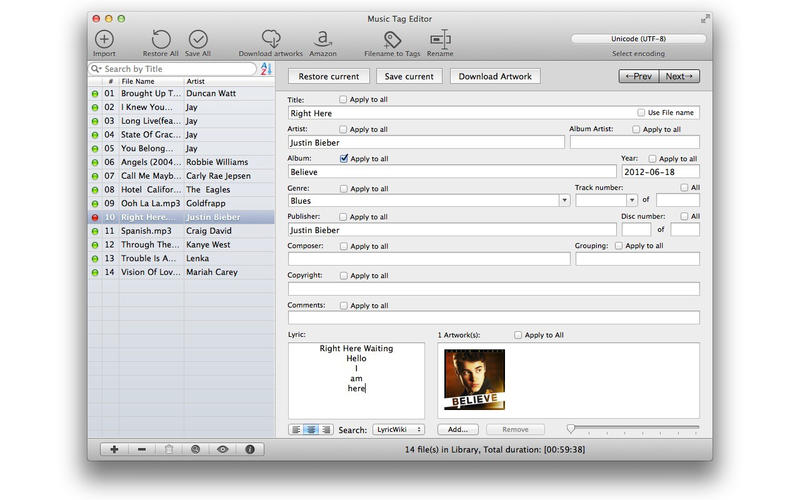The image size is (800, 500).
Task: Click the Save All checkmark icon
Action: pyautogui.click(x=198, y=39)
